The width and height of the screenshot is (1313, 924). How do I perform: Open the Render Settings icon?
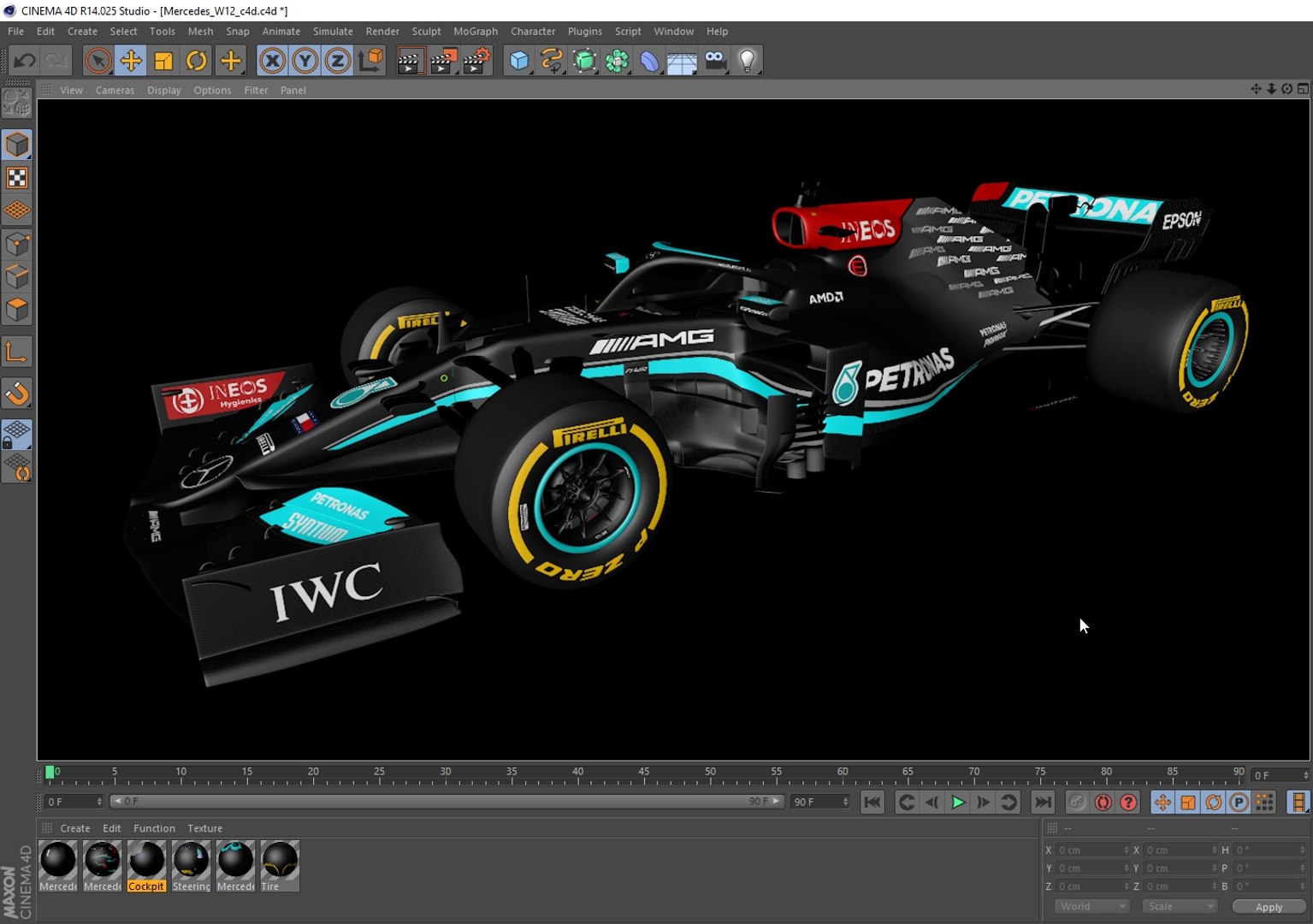pyautogui.click(x=476, y=61)
